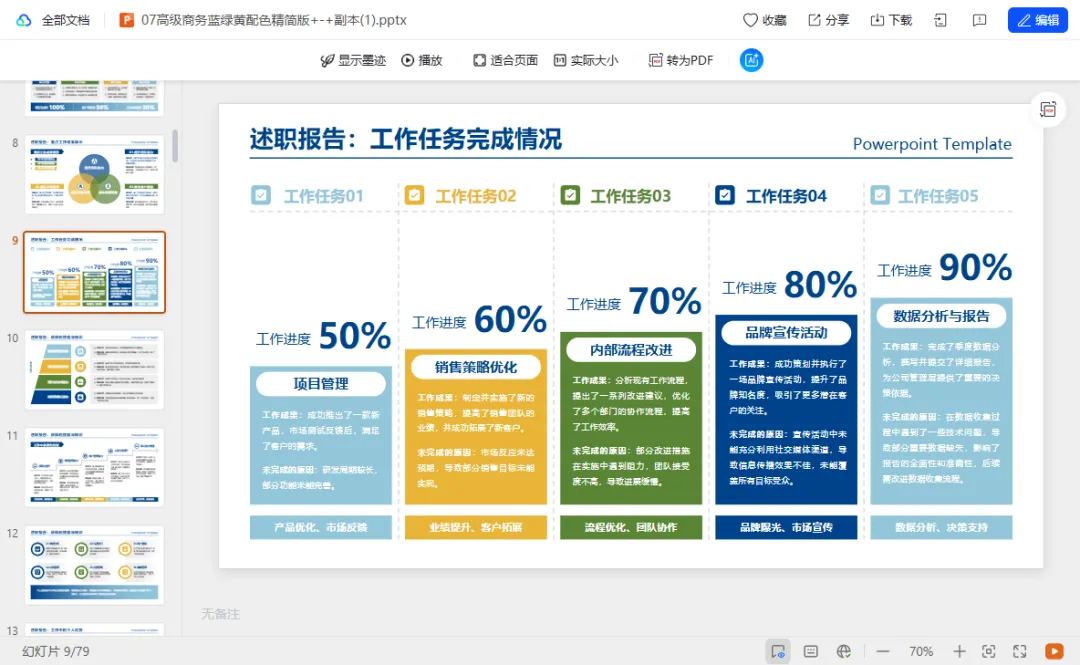The height and width of the screenshot is (665, 1080).
Task: Click the 工作任务01 checkbox icon
Action: click(261, 195)
